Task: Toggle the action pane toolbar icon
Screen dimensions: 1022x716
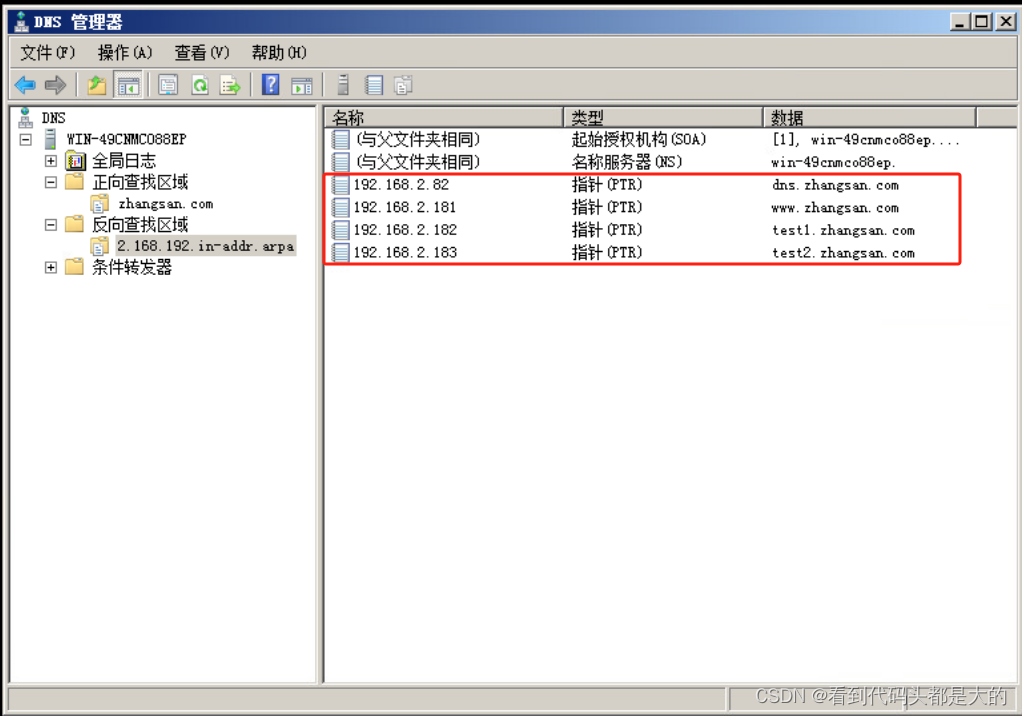Action: (x=302, y=85)
